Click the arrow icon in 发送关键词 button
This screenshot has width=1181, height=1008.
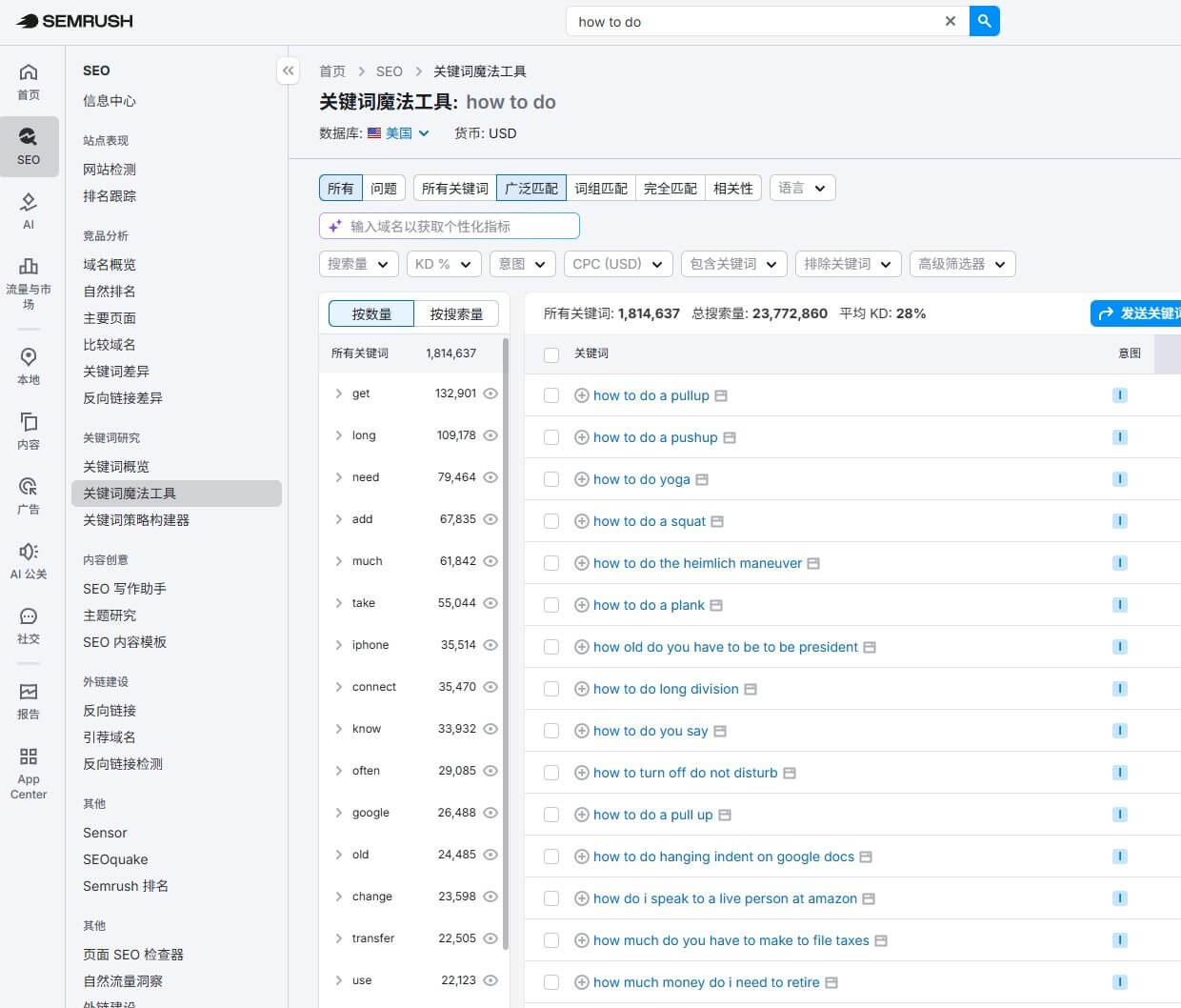1106,313
